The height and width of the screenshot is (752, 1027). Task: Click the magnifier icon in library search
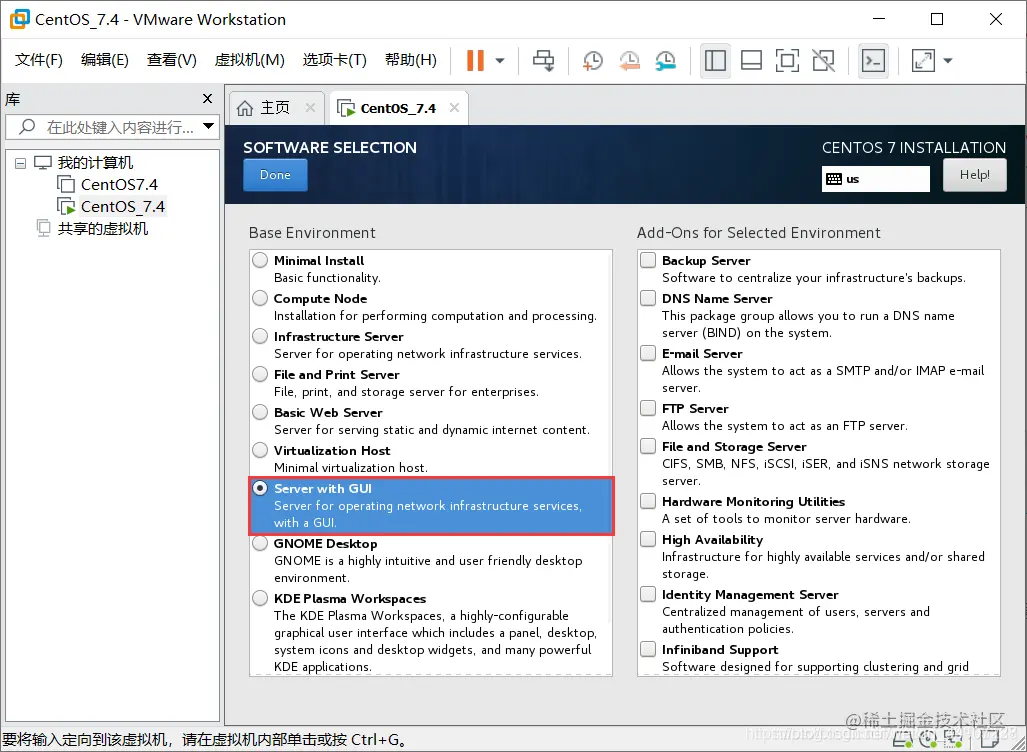[27, 126]
